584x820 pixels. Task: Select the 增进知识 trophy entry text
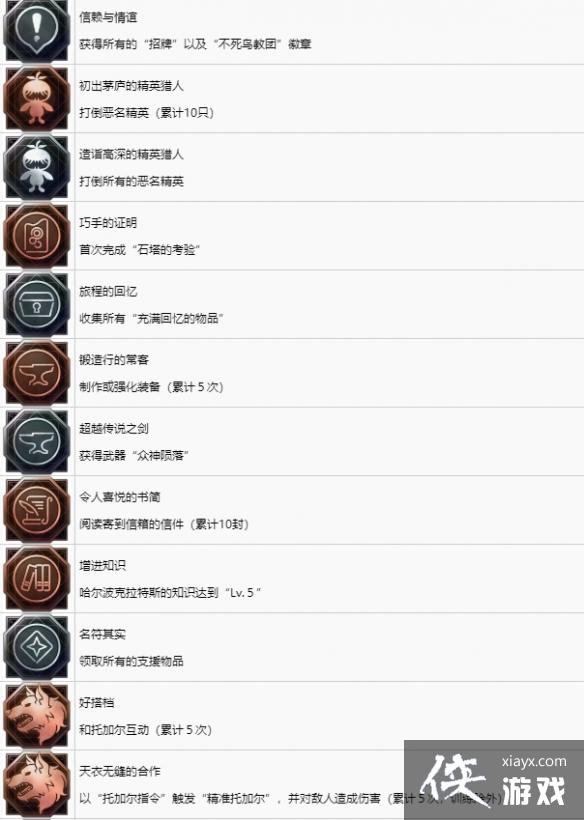pyautogui.click(x=102, y=565)
